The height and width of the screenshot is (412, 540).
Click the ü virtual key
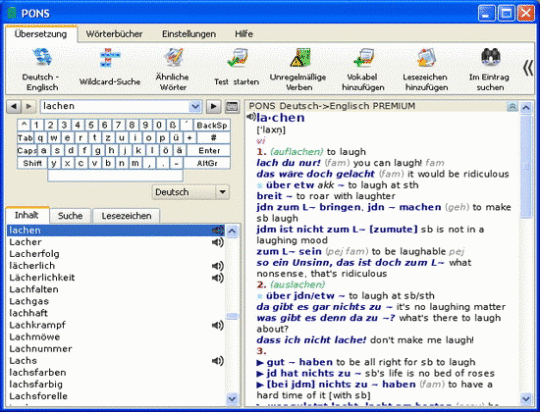176,138
